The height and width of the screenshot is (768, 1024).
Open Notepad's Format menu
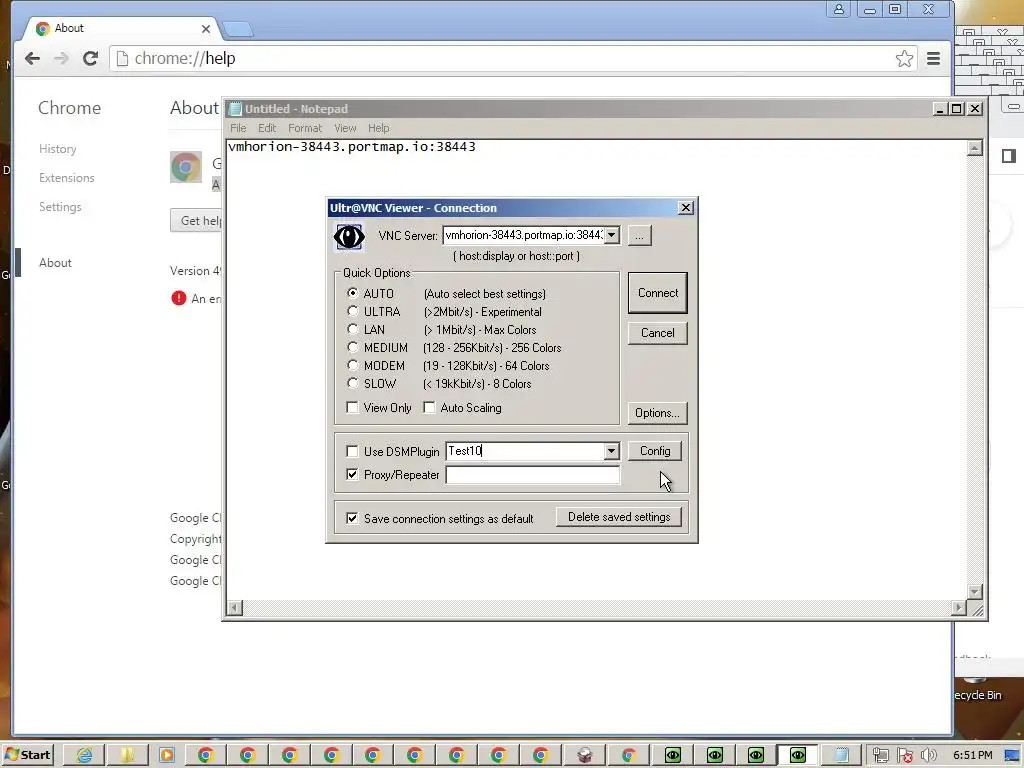click(x=305, y=128)
